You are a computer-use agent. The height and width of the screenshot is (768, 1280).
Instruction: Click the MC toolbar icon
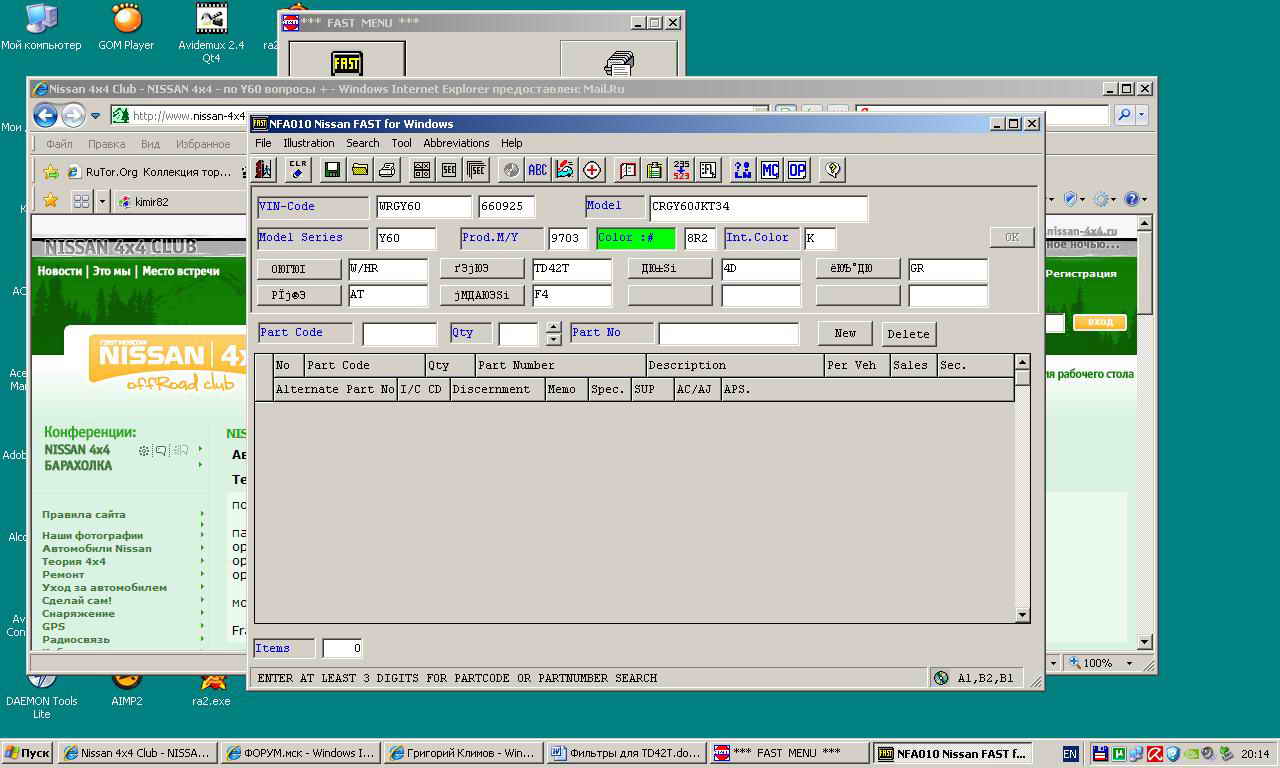(770, 170)
